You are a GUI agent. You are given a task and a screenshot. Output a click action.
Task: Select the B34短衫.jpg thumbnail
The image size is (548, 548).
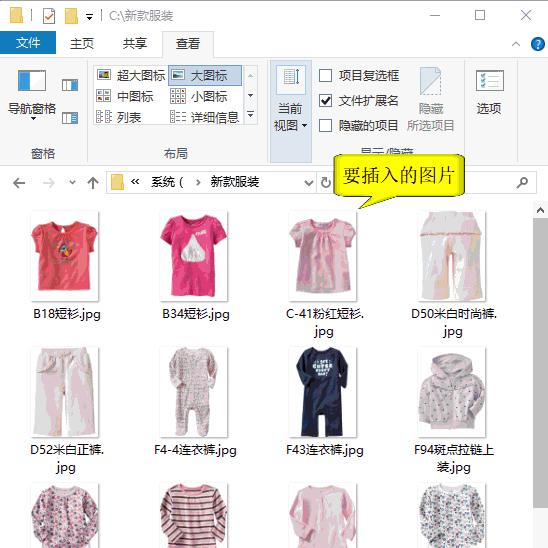[194, 256]
